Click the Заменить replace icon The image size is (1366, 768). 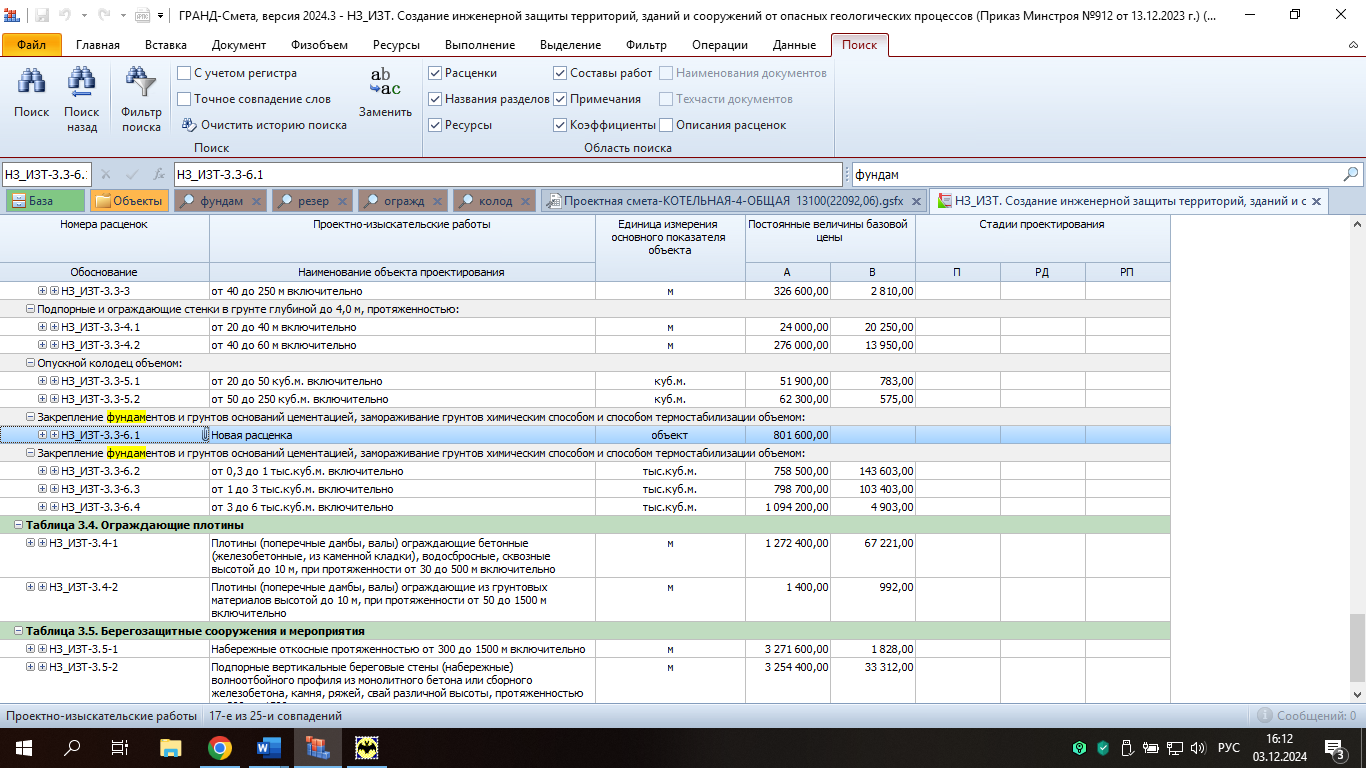385,82
